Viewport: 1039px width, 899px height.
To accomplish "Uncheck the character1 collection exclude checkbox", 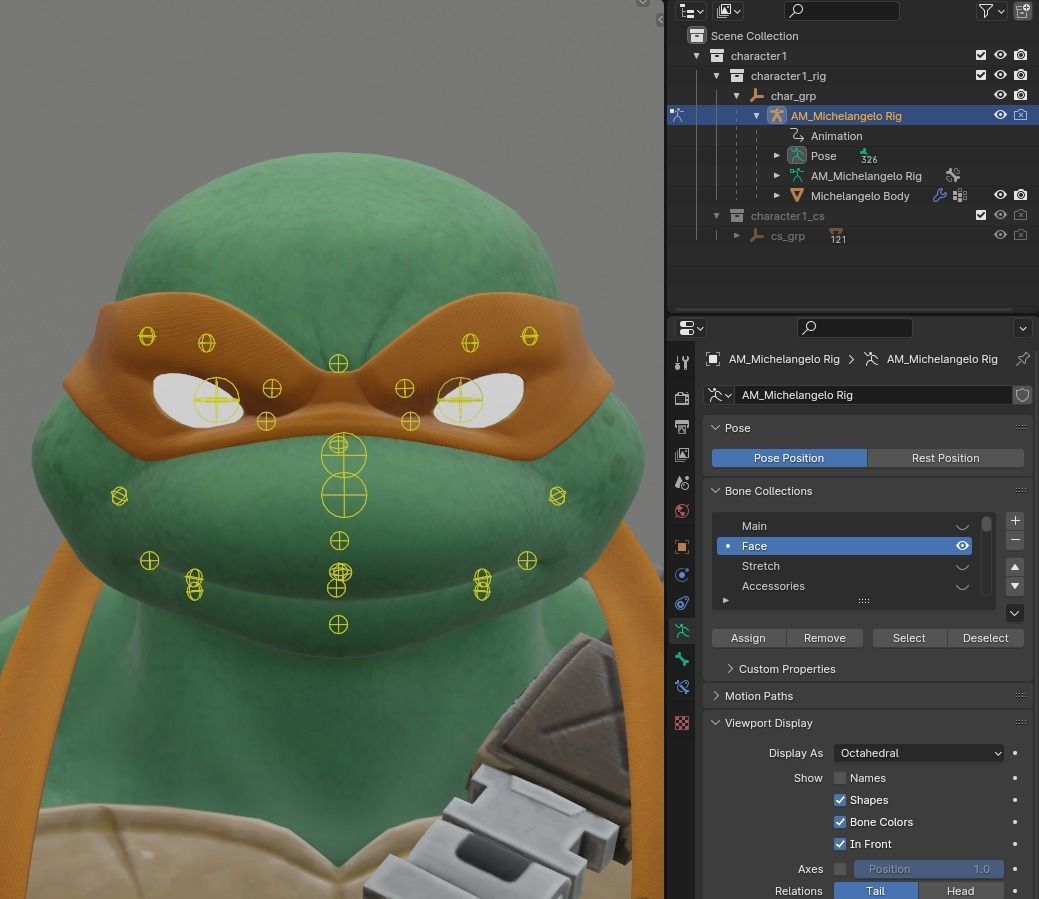I will tap(981, 55).
